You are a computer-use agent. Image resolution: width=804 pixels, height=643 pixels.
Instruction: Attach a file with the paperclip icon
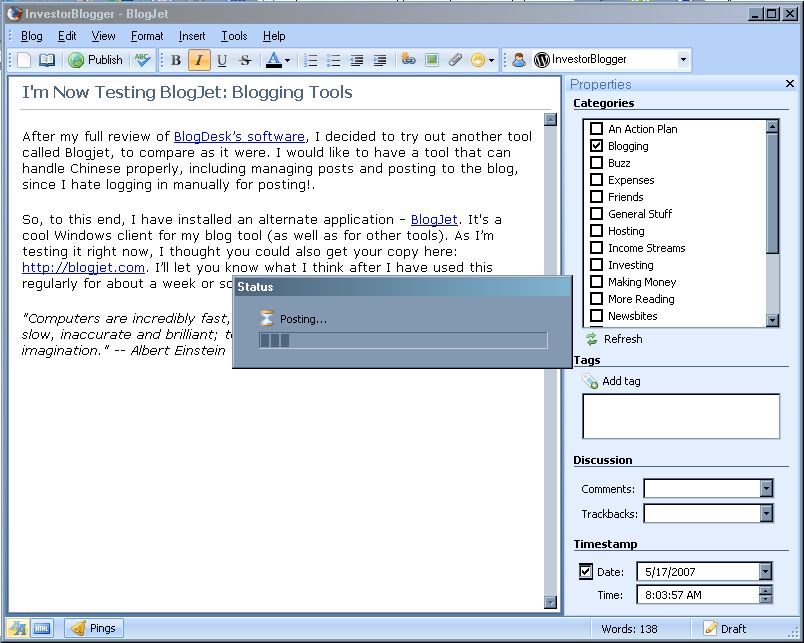tap(455, 60)
